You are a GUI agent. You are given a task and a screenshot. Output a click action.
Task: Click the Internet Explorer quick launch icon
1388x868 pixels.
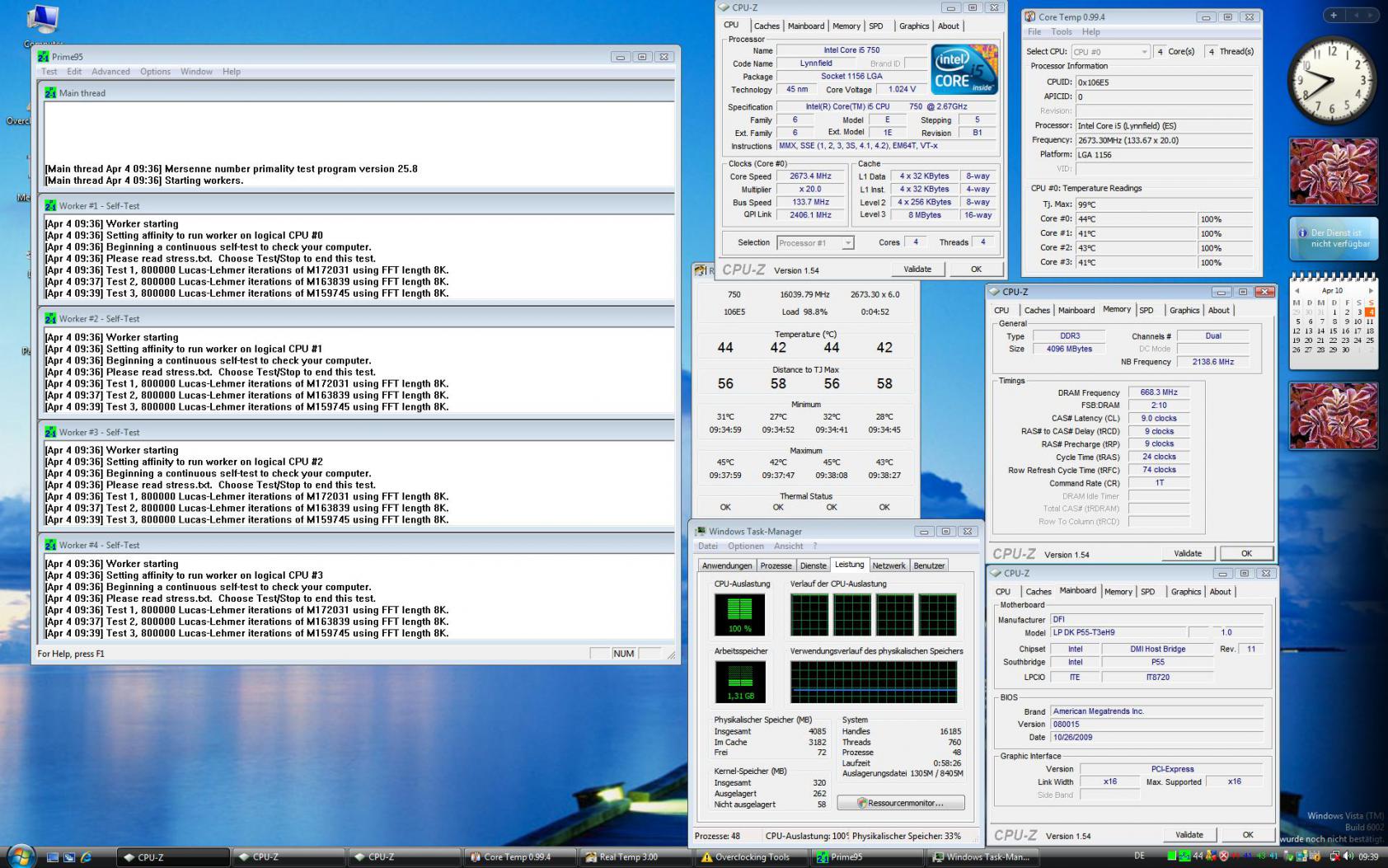coord(86,857)
